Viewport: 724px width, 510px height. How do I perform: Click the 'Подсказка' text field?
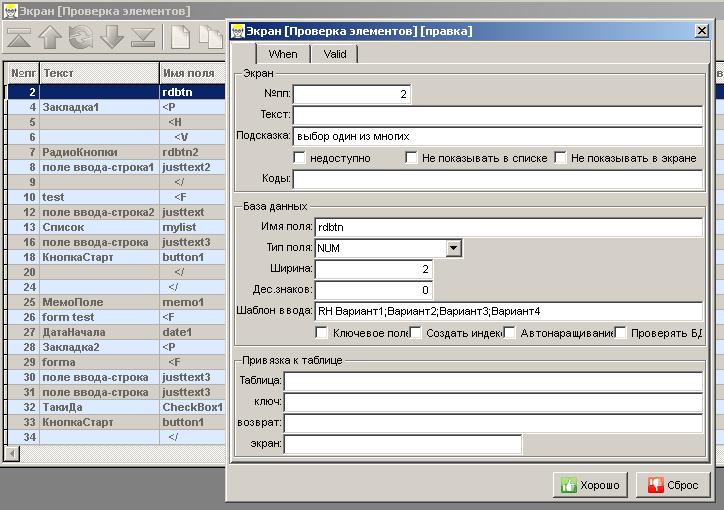497,136
